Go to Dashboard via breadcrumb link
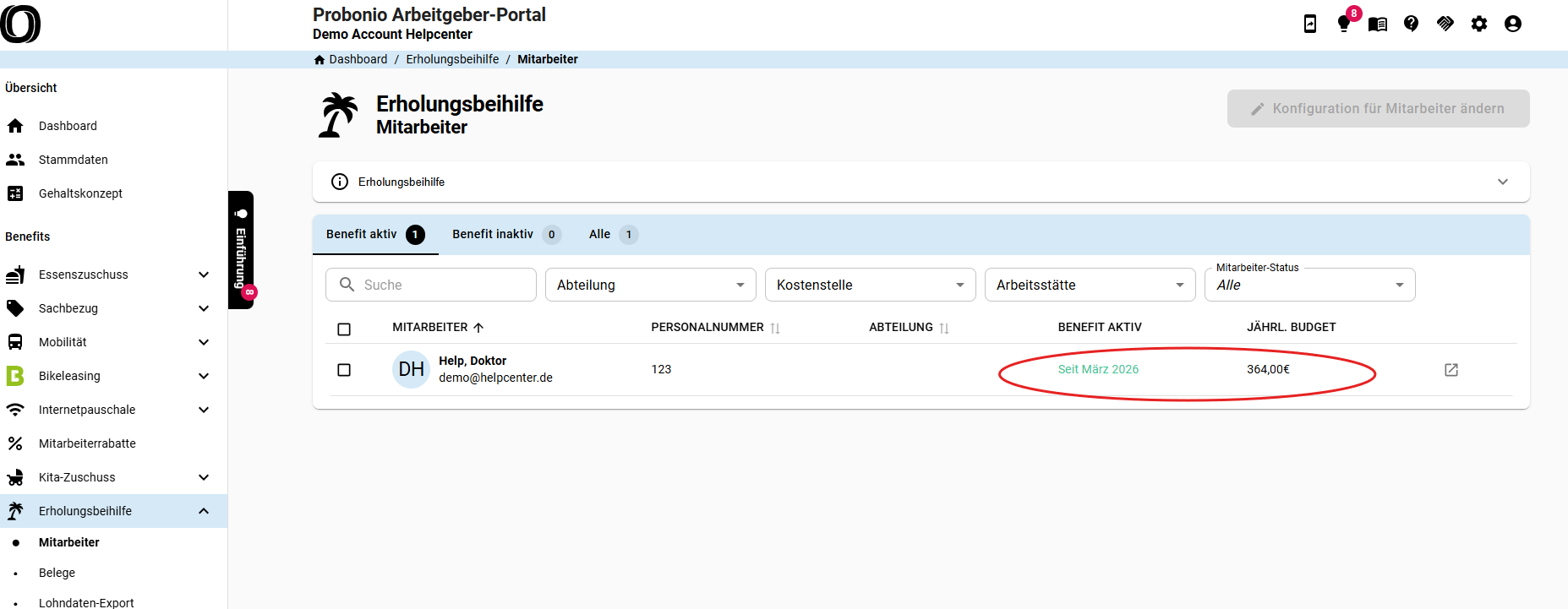 click(x=358, y=59)
